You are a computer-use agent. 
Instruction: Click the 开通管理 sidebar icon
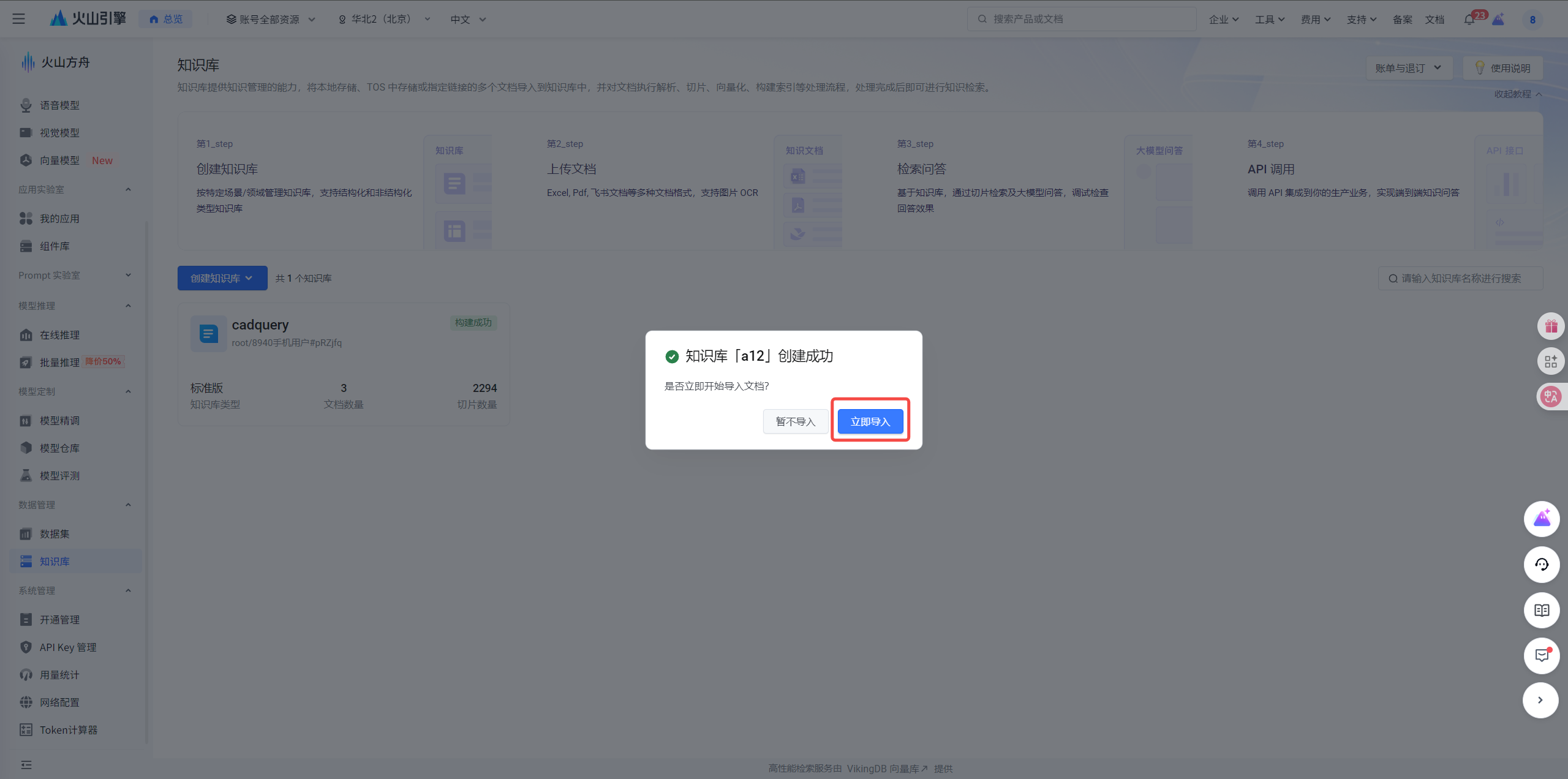coord(26,619)
